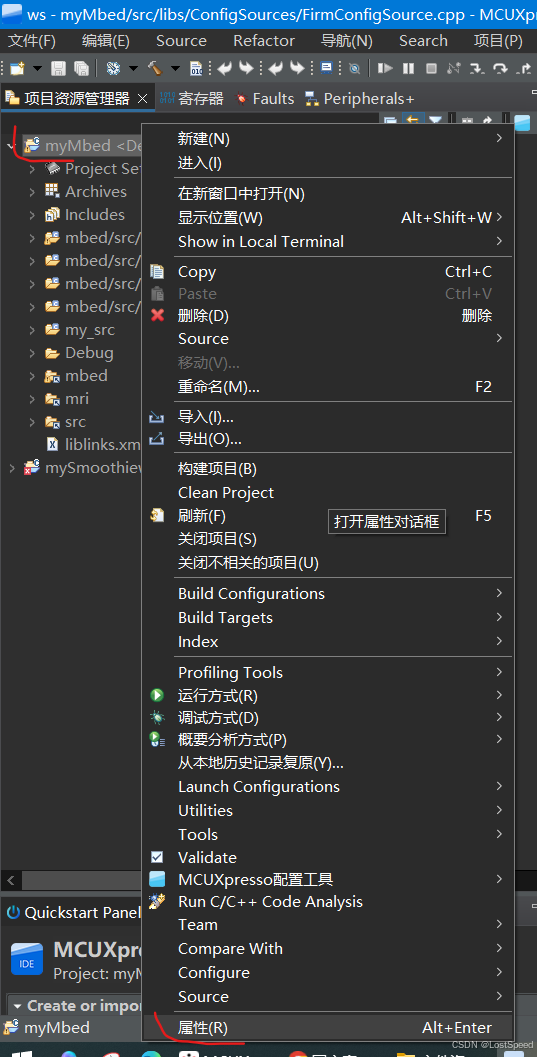
Task: Open the Search menu
Action: [423, 40]
